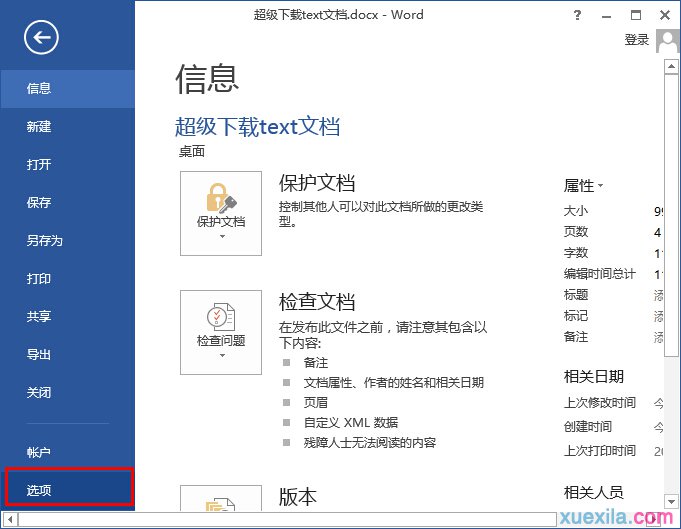Click the scroll up arrow
681x529 pixels.
671,67
